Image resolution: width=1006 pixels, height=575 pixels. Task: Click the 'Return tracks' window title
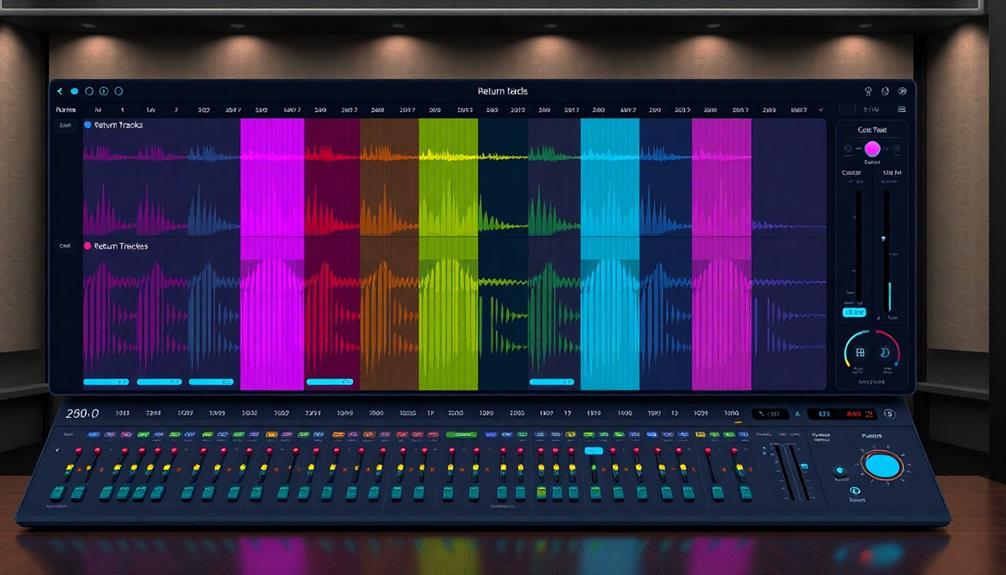click(x=502, y=91)
